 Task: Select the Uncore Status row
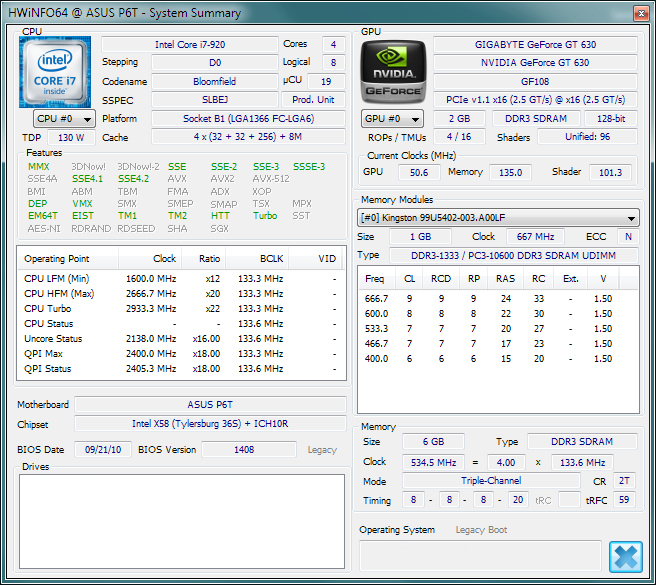click(181, 339)
